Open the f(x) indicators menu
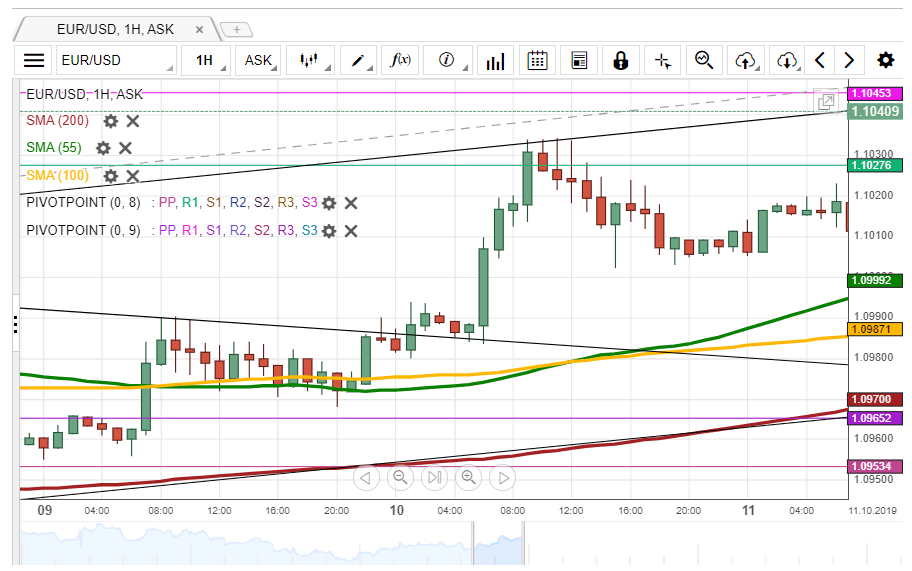Image resolution: width=912 pixels, height=571 pixels. [403, 60]
